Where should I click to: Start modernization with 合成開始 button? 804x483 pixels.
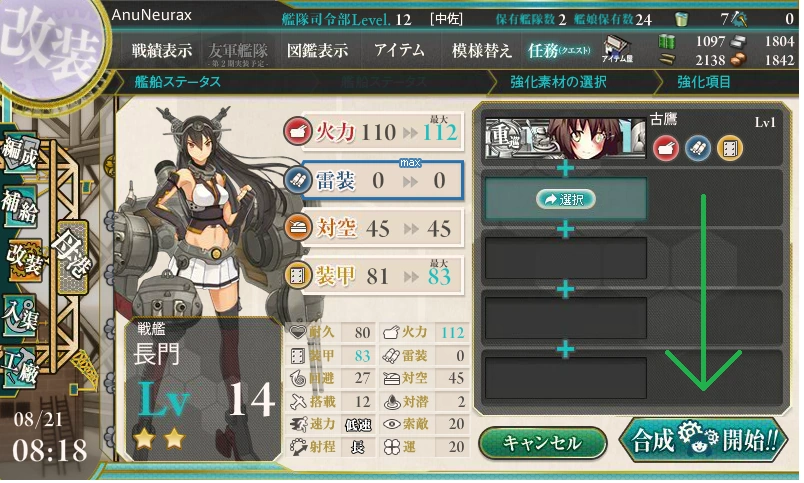(704, 440)
